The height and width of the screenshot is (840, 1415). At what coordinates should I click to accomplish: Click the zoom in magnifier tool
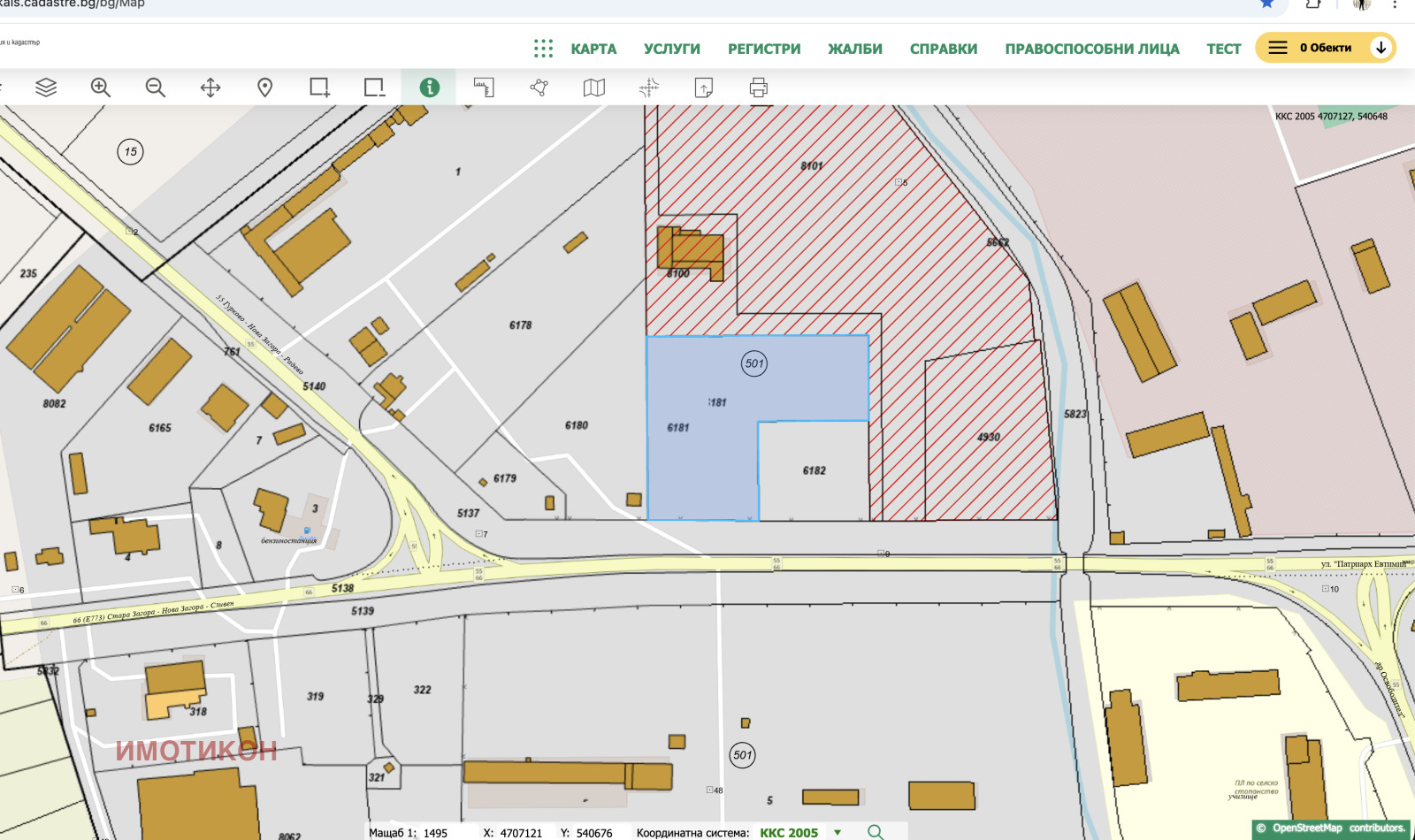click(101, 88)
